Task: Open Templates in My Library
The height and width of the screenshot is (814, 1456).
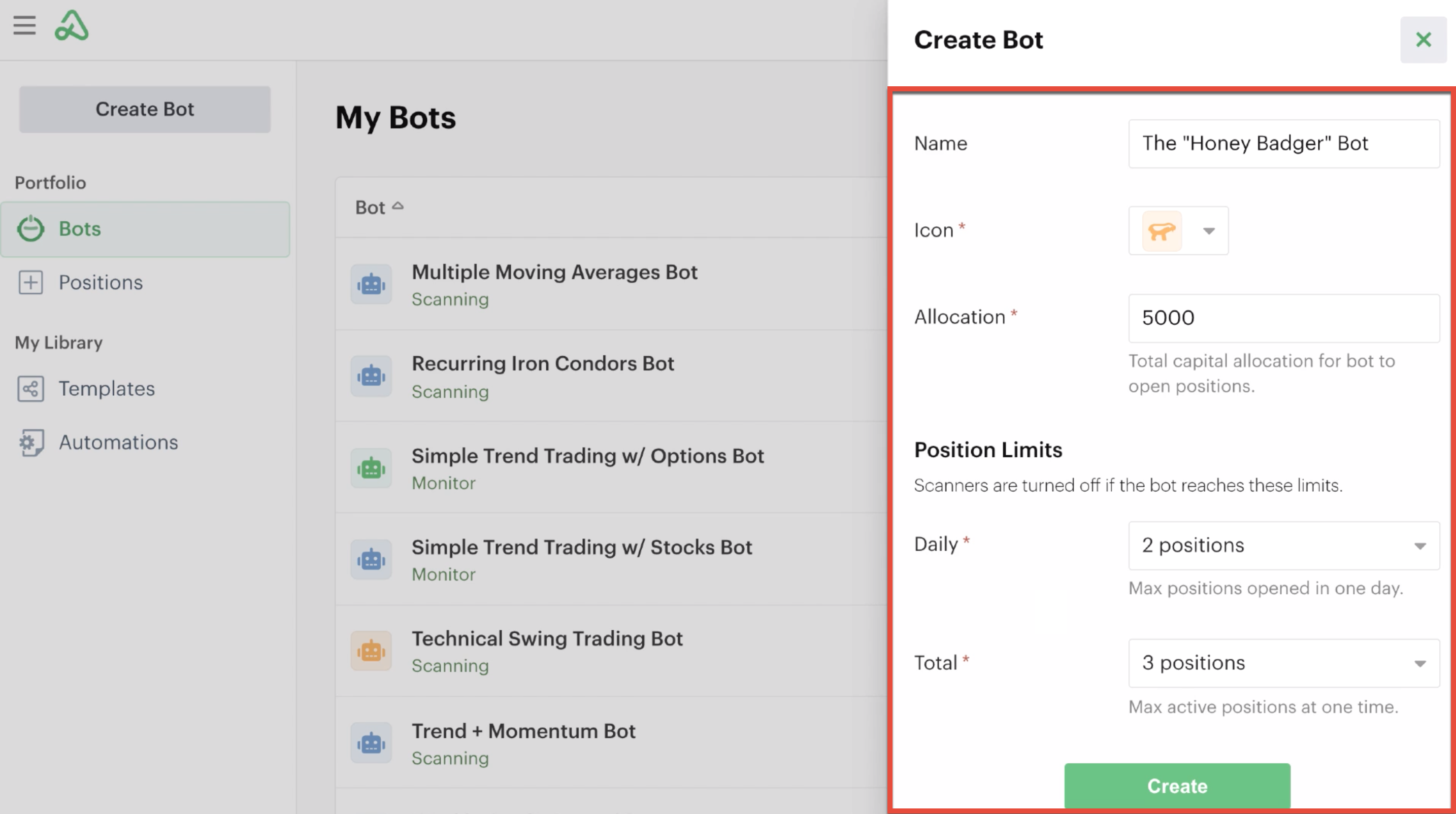Action: (107, 389)
